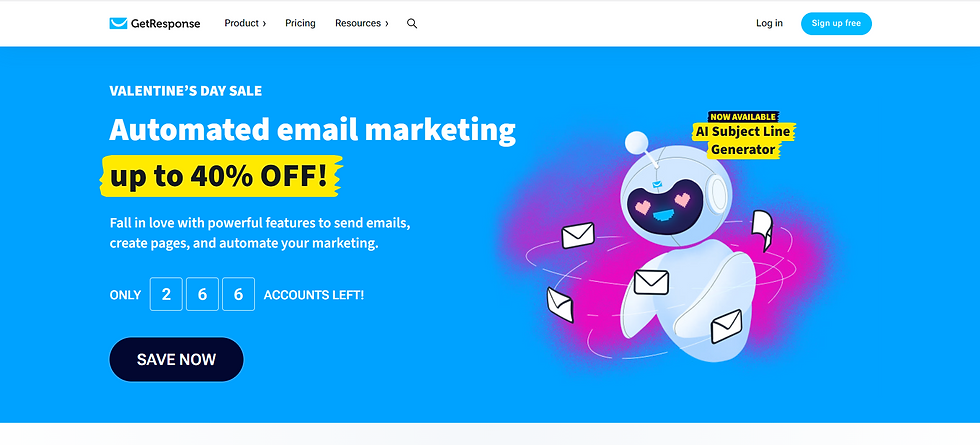This screenshot has width=980, height=445.
Task: Click the SAVE NOW button
Action: 176,359
